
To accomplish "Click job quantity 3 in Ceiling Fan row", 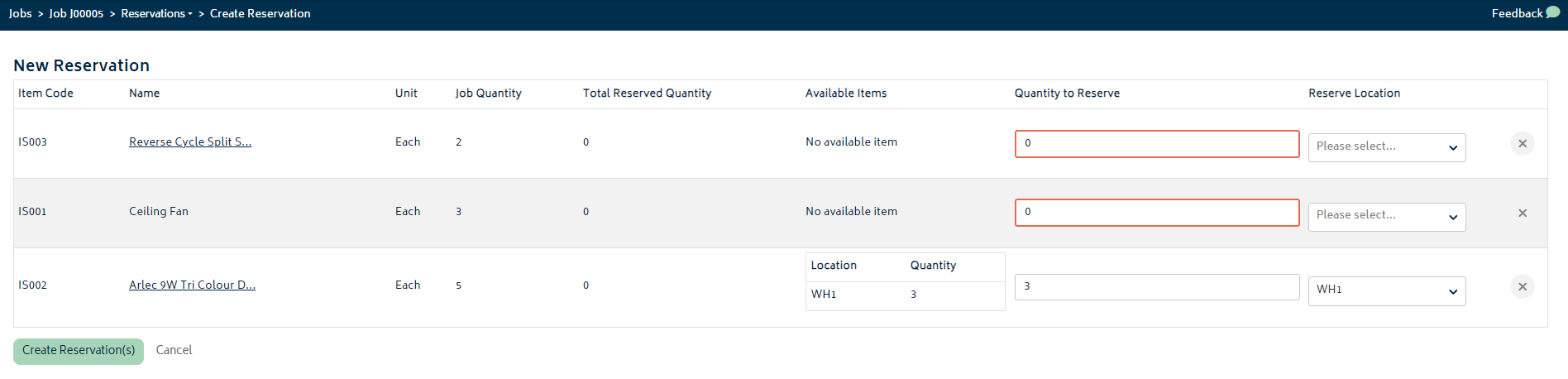I will coord(458,211).
